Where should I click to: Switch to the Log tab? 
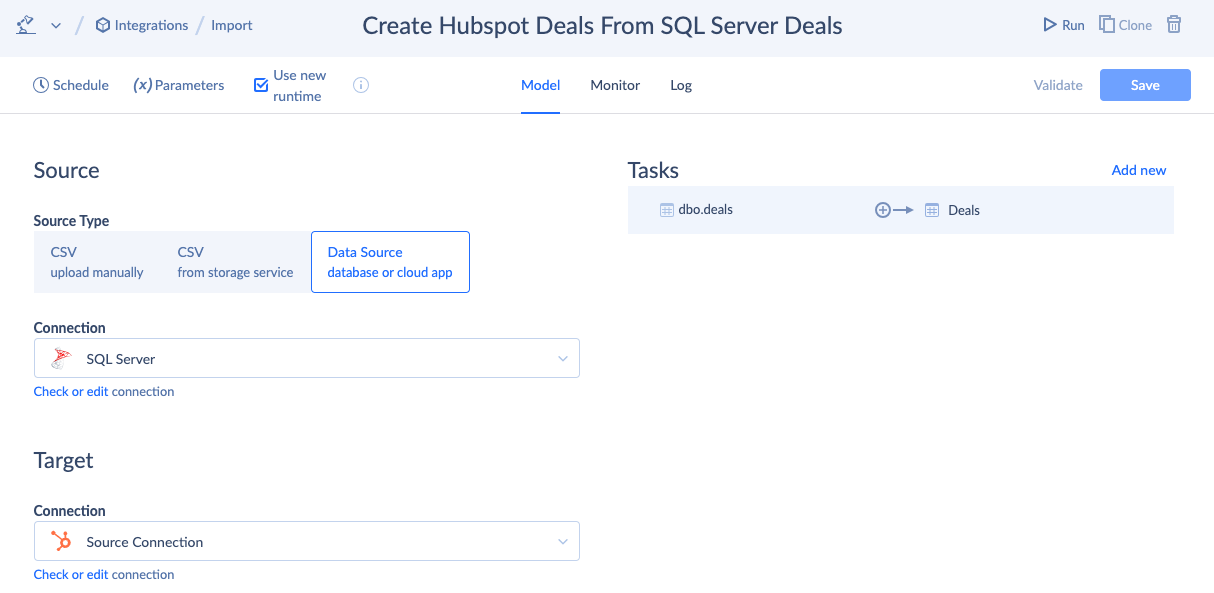click(x=681, y=85)
